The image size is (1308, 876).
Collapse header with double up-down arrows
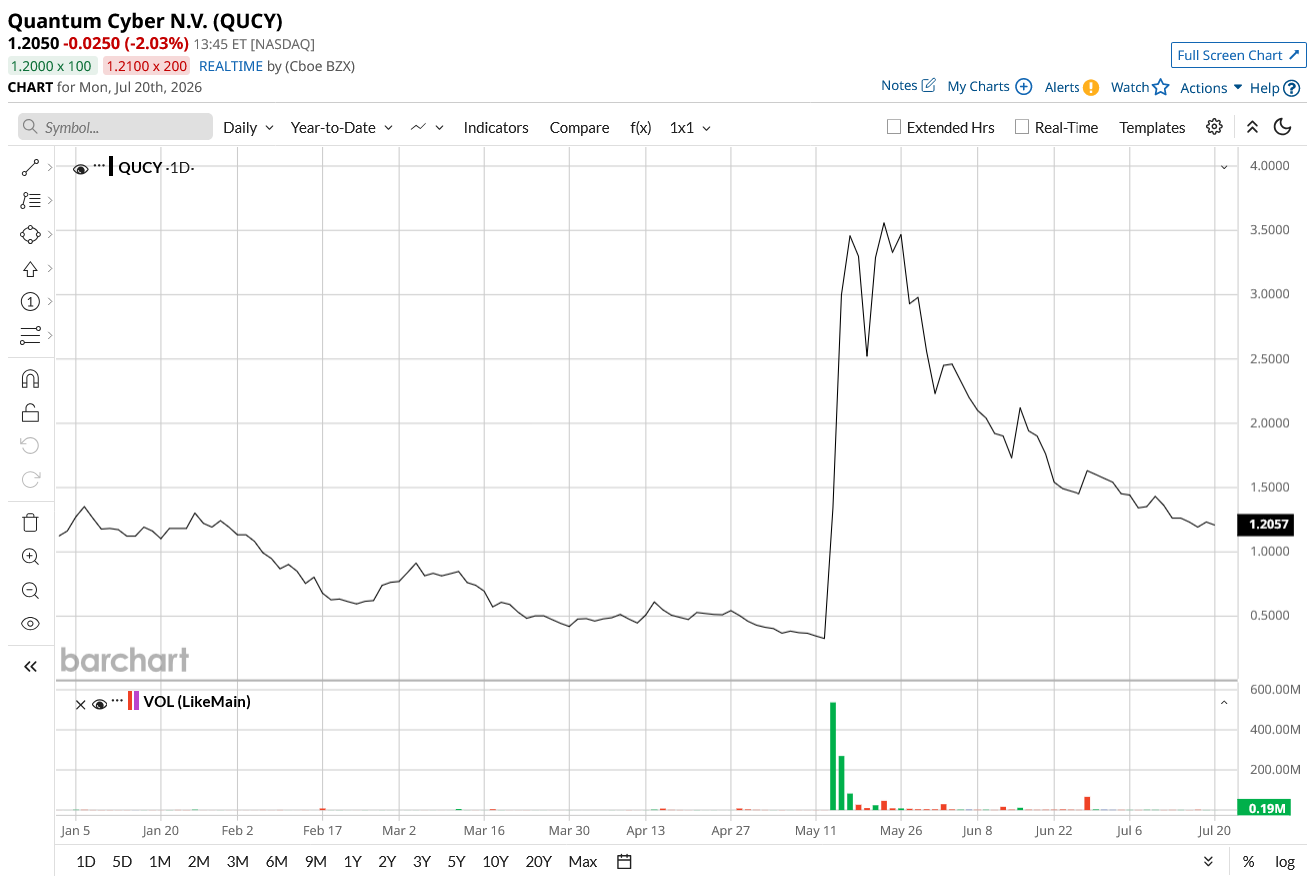coord(1252,127)
